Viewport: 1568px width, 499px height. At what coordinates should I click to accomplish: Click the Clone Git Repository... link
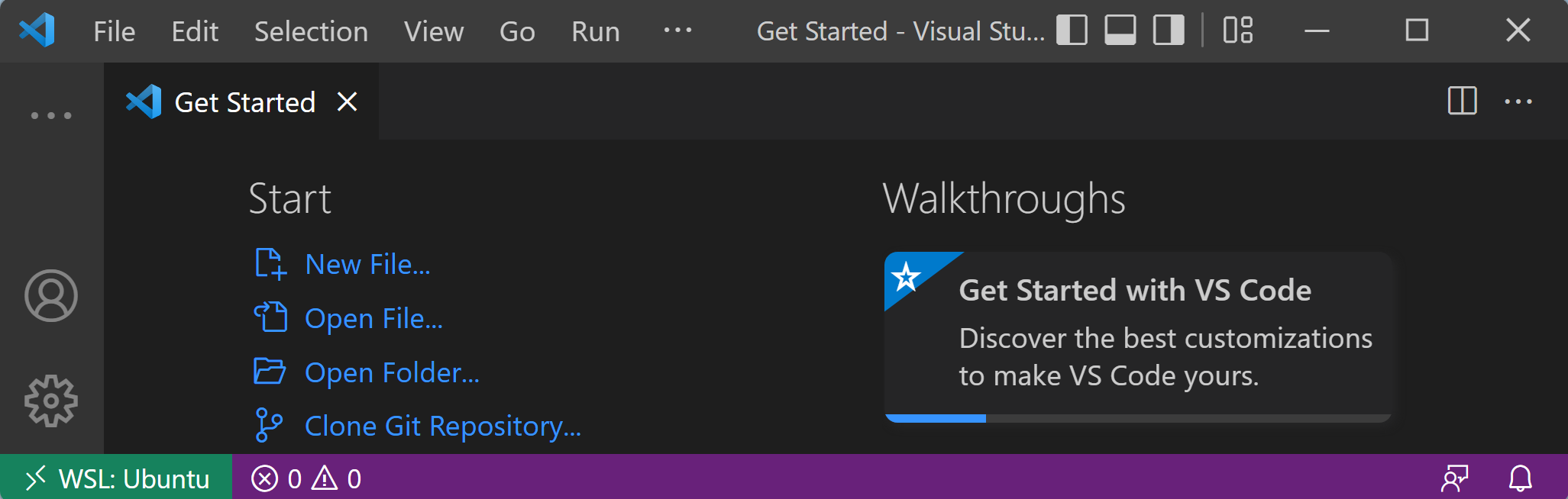point(442,426)
